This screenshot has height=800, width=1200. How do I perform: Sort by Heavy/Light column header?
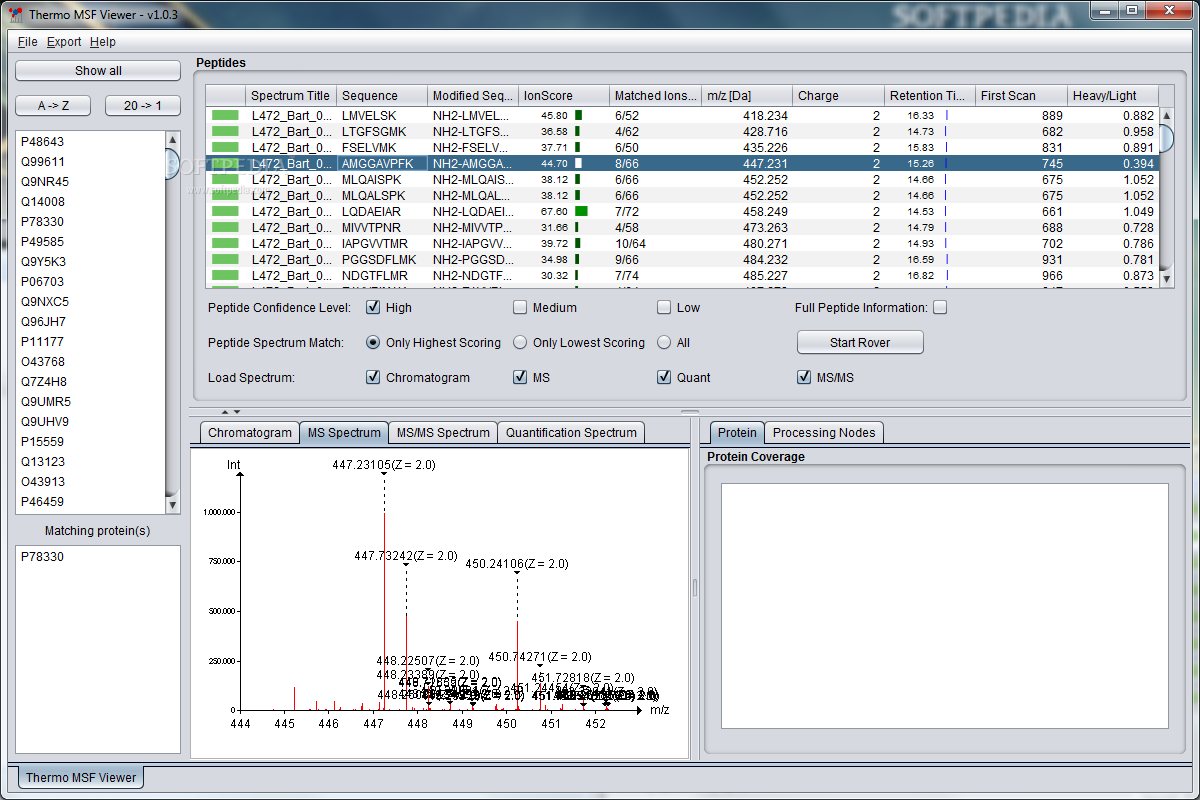pyautogui.click(x=1113, y=96)
